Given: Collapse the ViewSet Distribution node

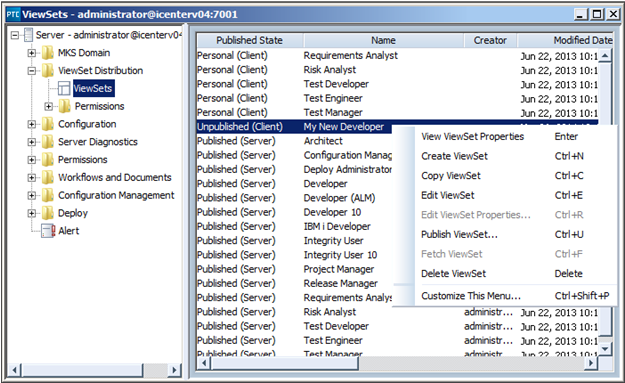Looking at the screenshot, I should (x=31, y=71).
